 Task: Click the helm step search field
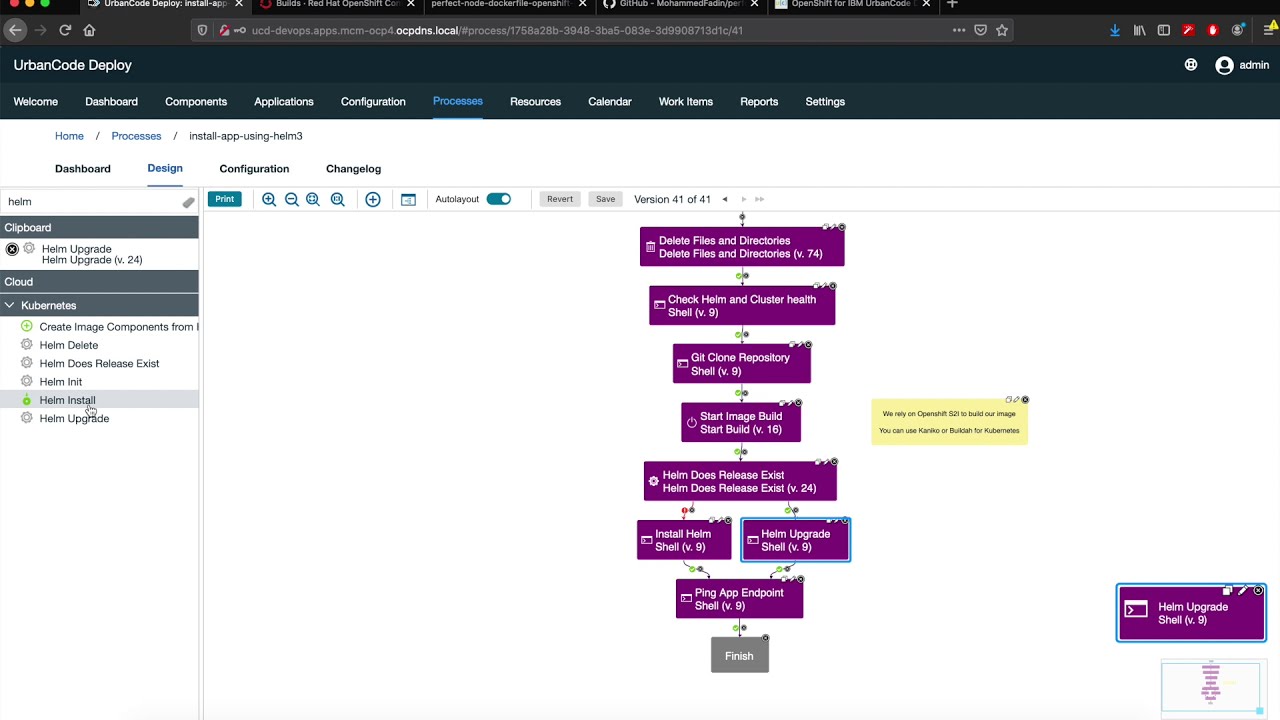pos(90,202)
